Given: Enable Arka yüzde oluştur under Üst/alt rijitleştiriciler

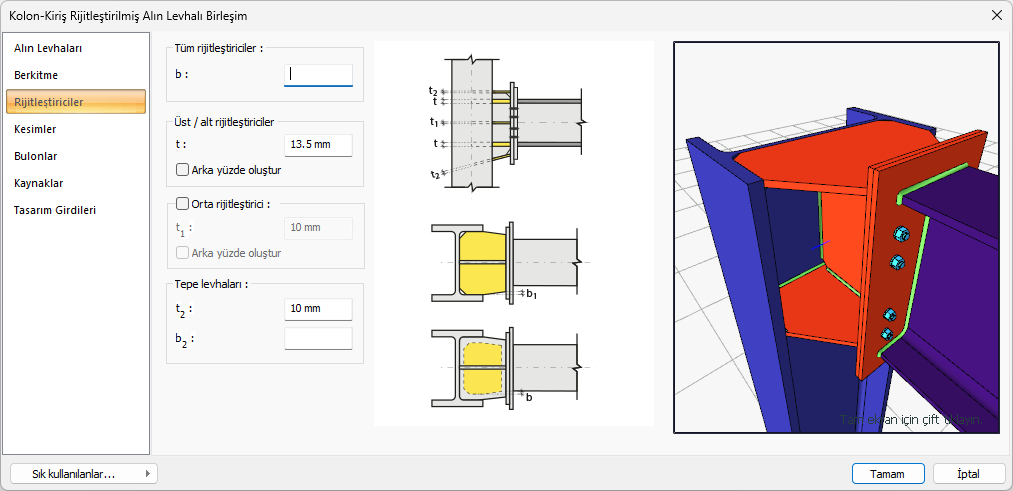Looking at the screenshot, I should (183, 170).
